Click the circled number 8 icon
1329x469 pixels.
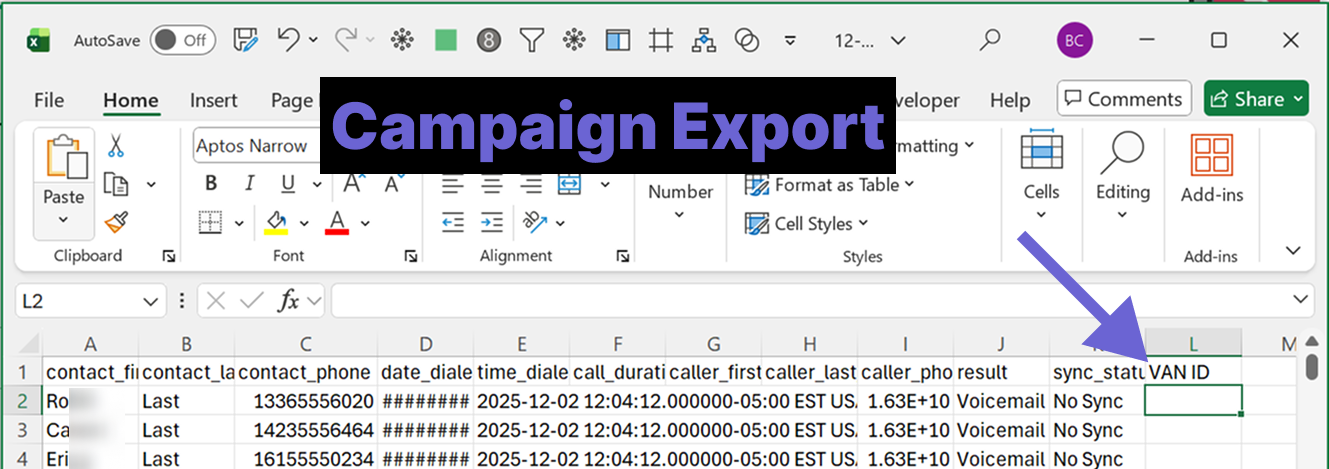coord(489,40)
